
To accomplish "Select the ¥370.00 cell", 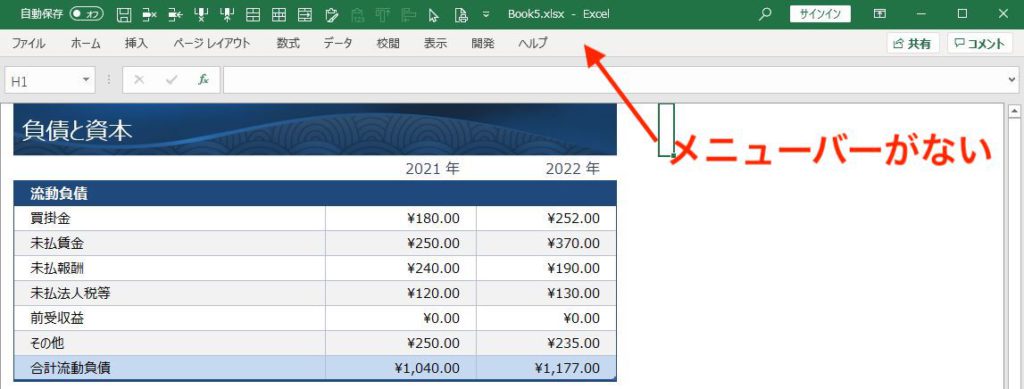I will (547, 243).
